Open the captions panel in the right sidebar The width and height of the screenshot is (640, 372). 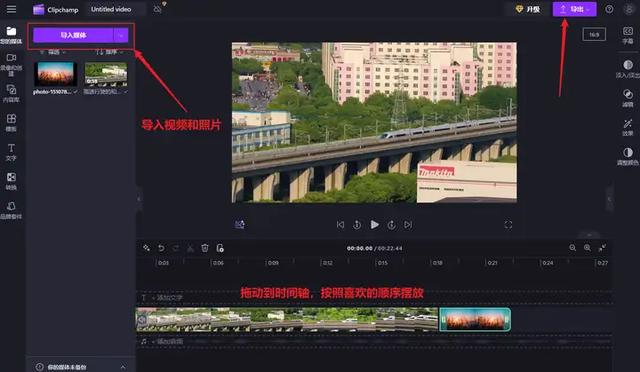pos(628,35)
